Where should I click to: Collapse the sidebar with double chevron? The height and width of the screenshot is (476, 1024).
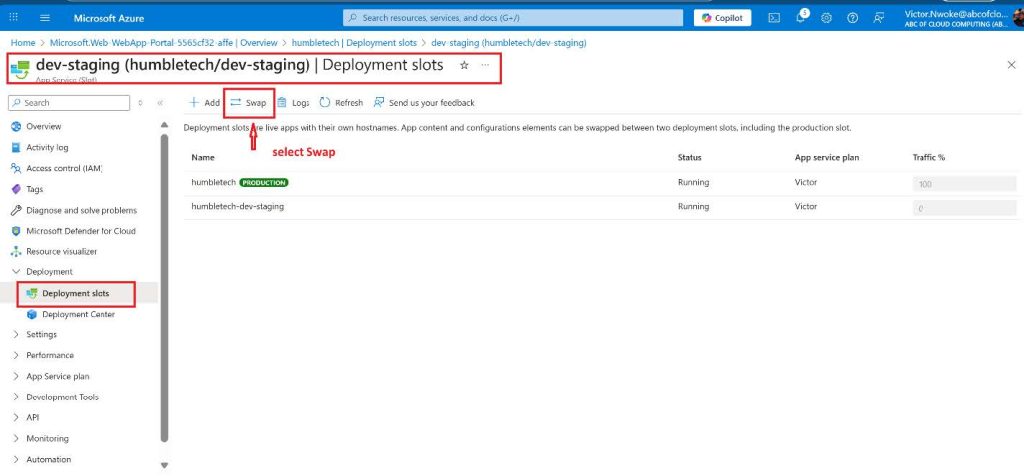coord(160,103)
